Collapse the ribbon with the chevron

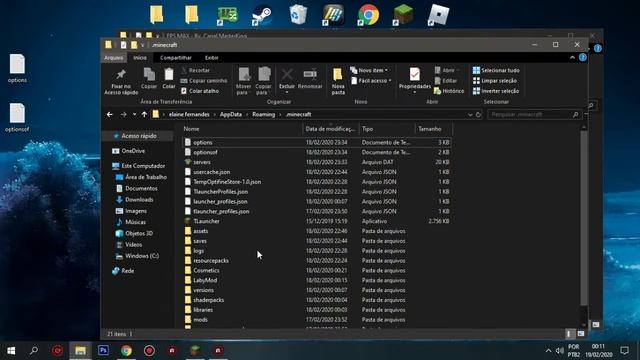click(x=572, y=58)
